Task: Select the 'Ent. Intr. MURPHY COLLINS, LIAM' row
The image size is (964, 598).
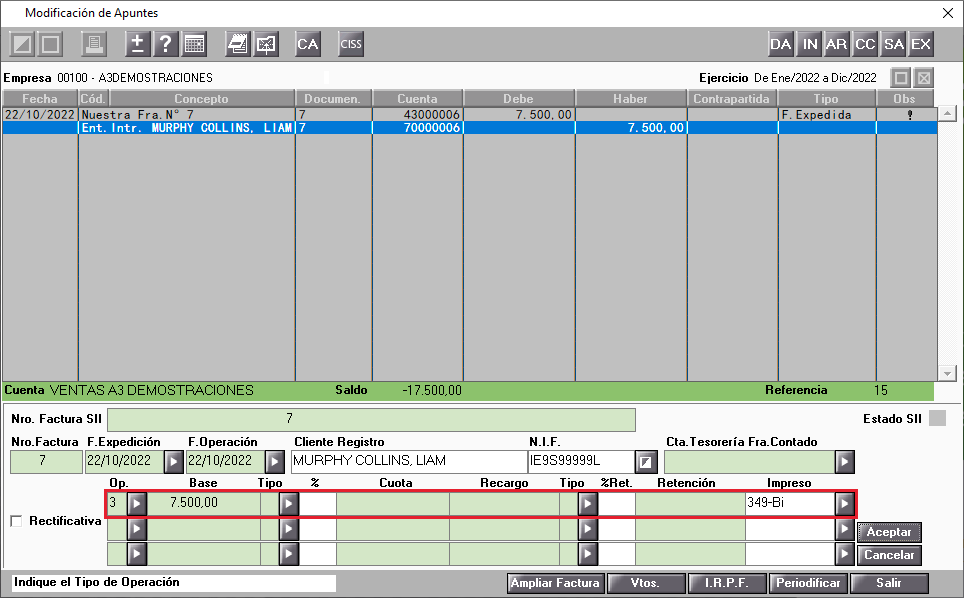Action: click(x=470, y=128)
